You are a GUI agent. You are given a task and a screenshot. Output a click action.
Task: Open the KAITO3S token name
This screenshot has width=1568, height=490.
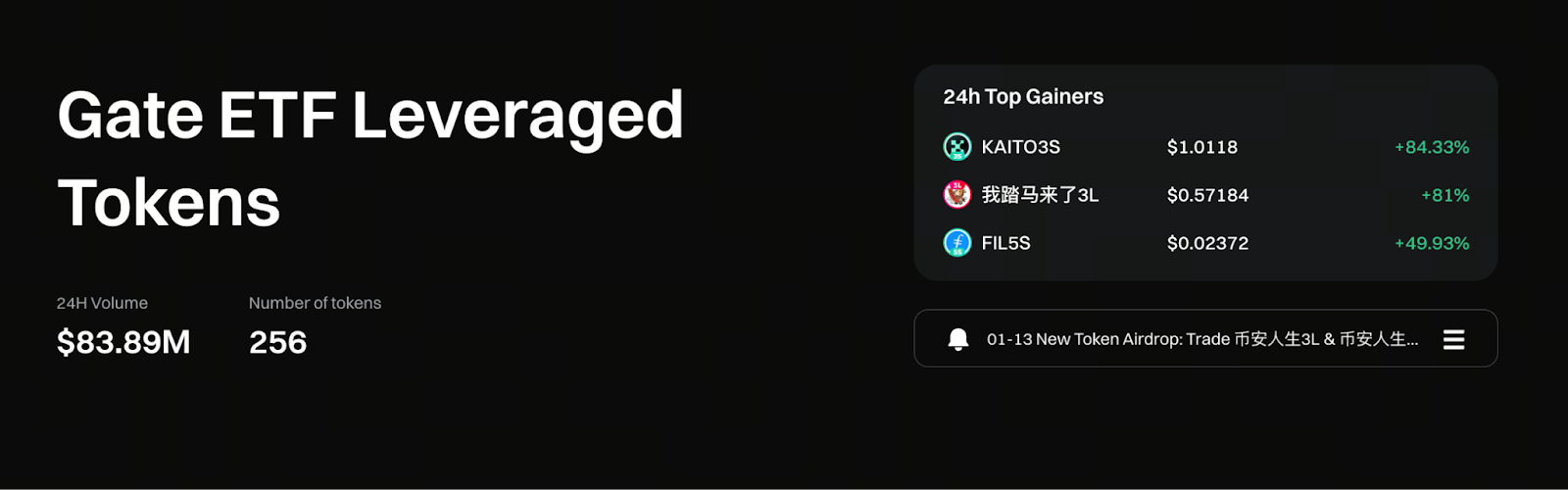(1020, 147)
